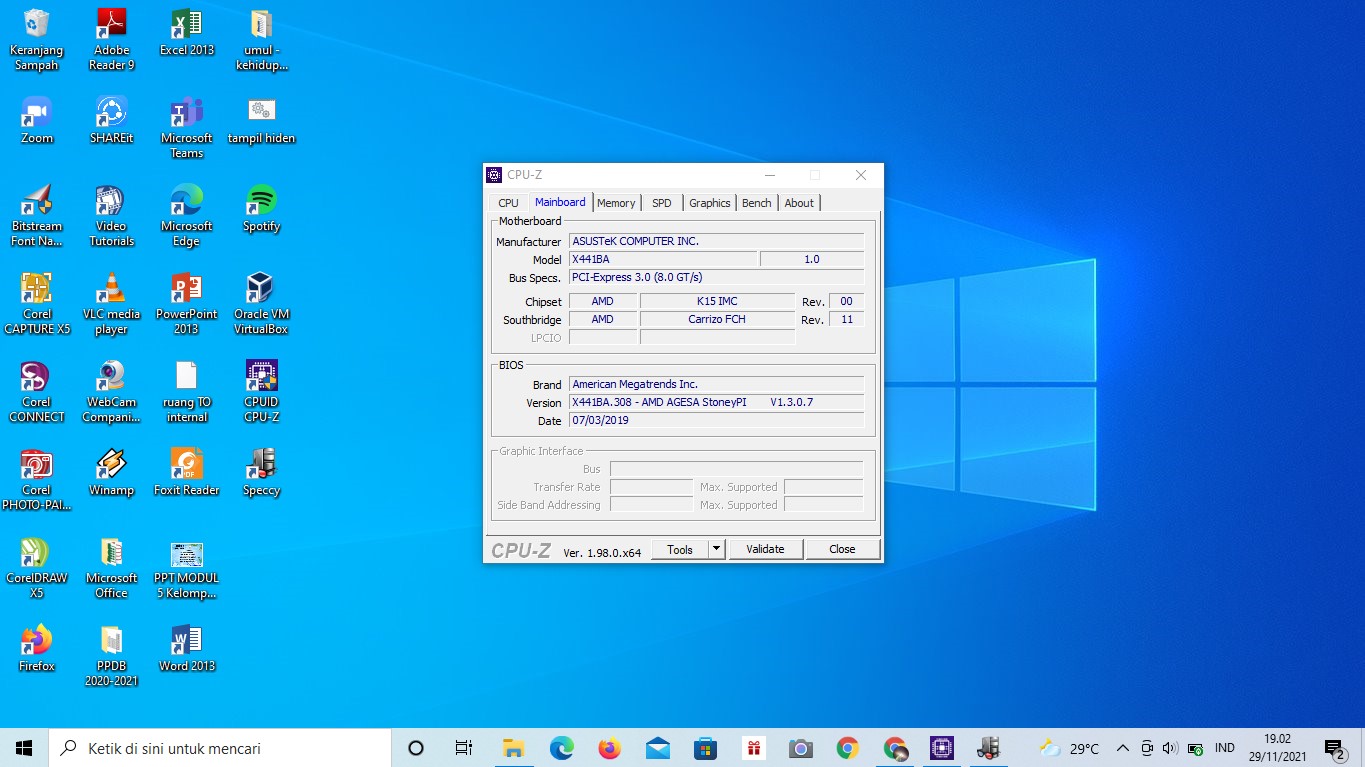Launch CPUID CPU-Z desktop shortcut
The height and width of the screenshot is (767, 1365).
(261, 391)
